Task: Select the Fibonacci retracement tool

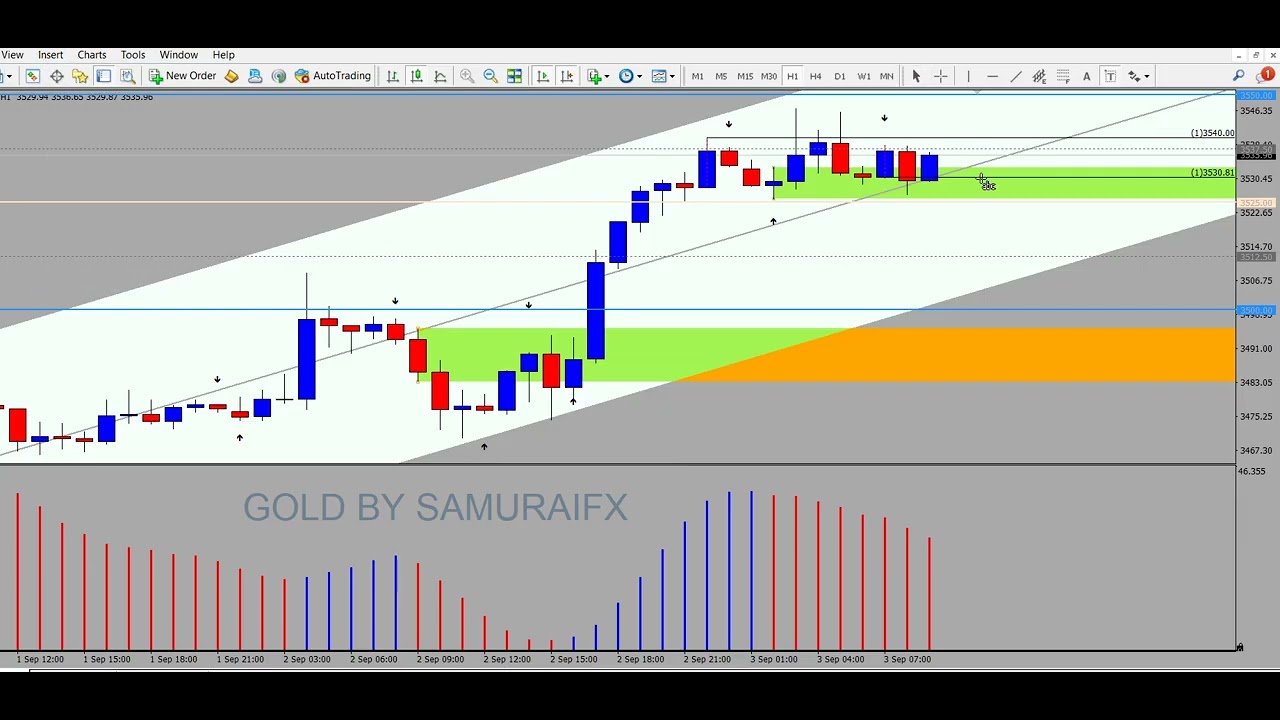Action: coord(1063,76)
